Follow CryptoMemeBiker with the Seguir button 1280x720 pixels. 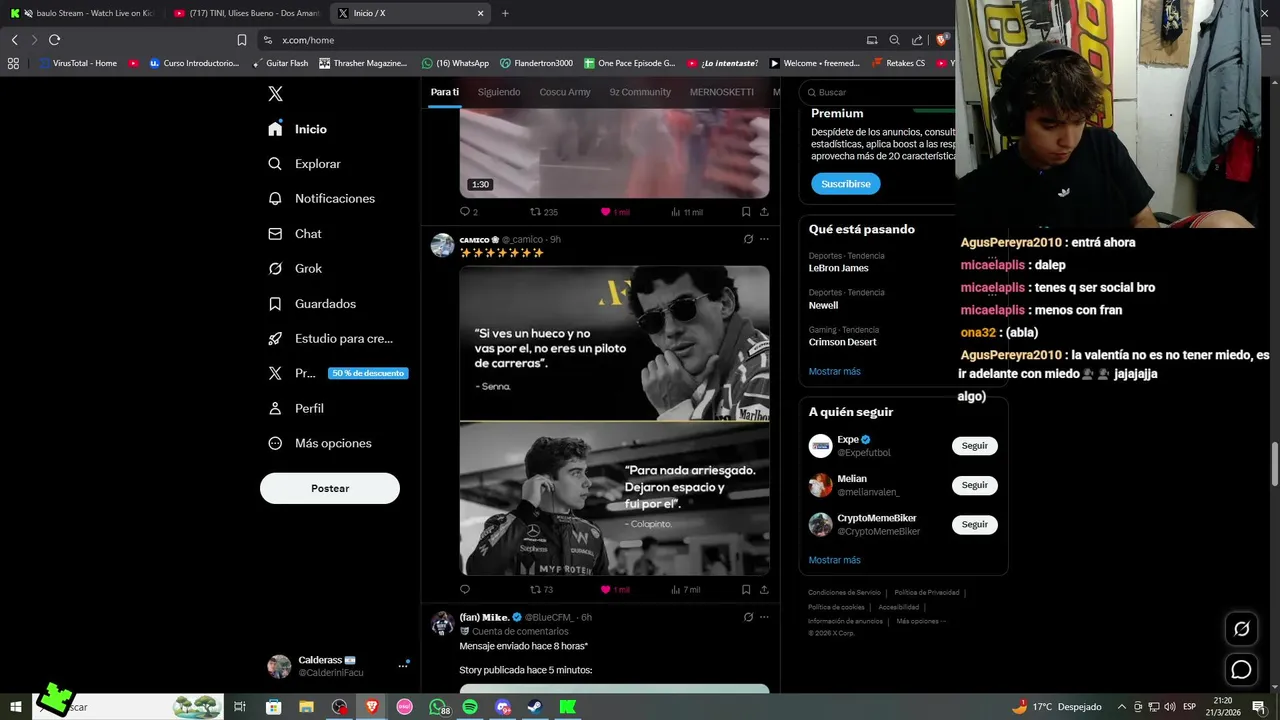click(975, 524)
